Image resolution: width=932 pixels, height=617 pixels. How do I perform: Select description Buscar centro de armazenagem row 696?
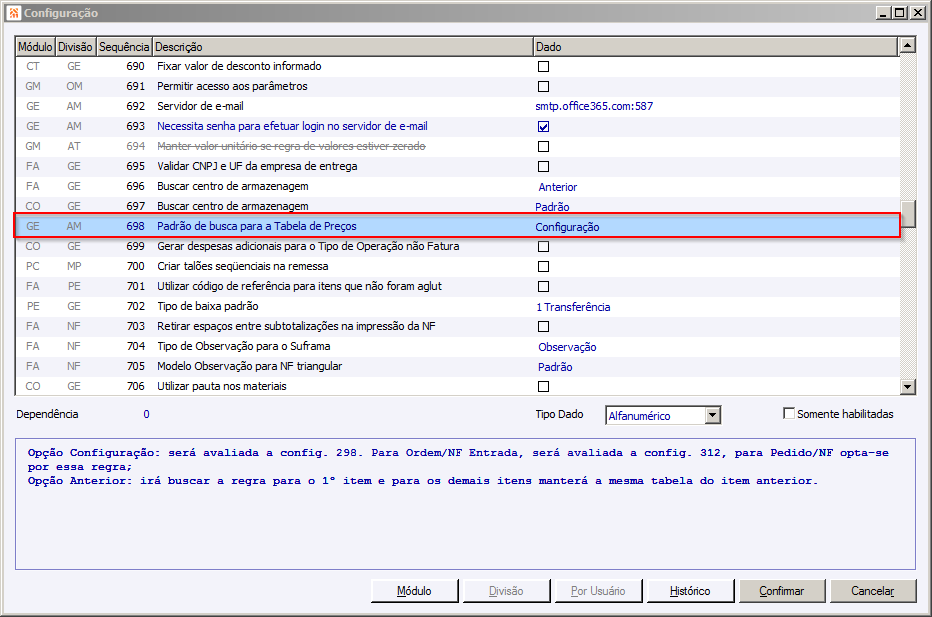(232, 187)
